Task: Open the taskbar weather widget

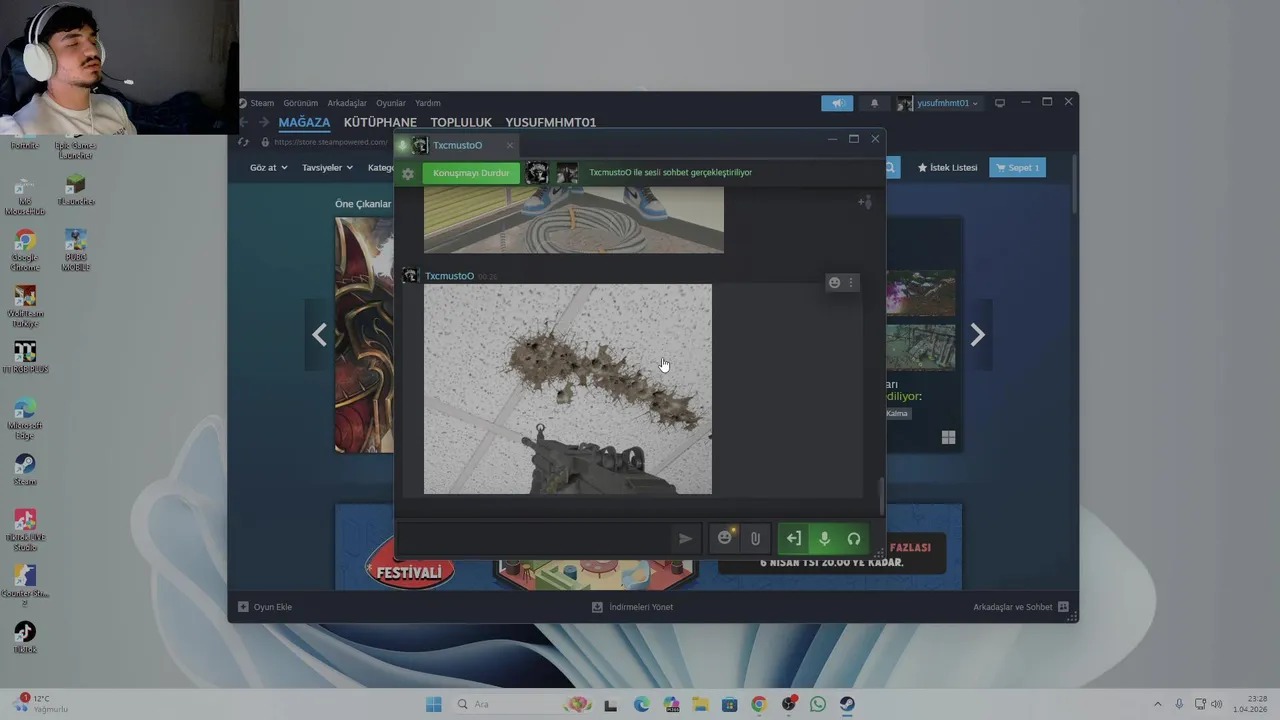Action: [x=41, y=704]
